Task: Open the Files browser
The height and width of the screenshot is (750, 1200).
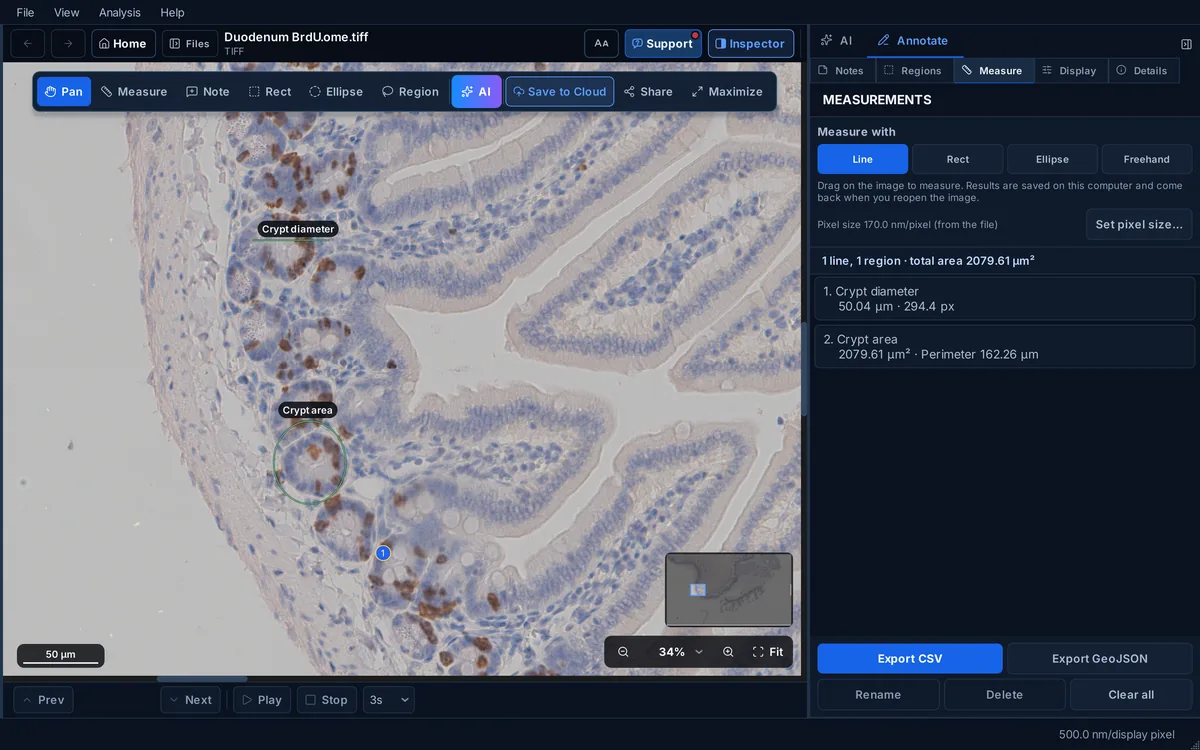Action: (190, 44)
